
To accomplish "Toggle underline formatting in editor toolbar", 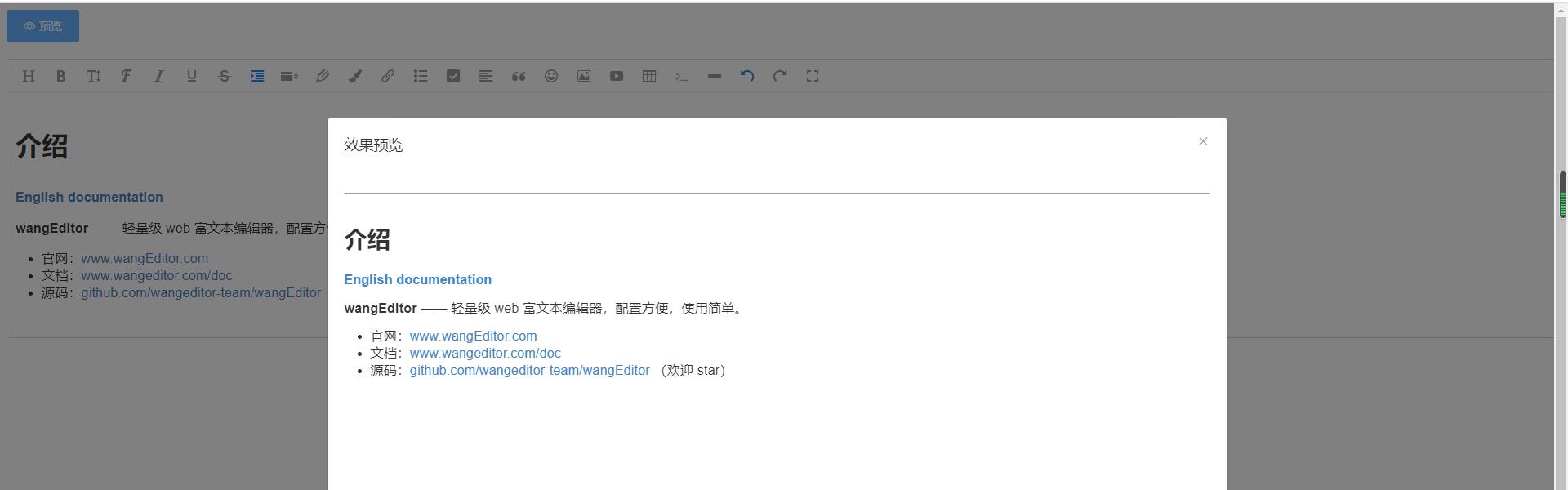I will point(192,76).
